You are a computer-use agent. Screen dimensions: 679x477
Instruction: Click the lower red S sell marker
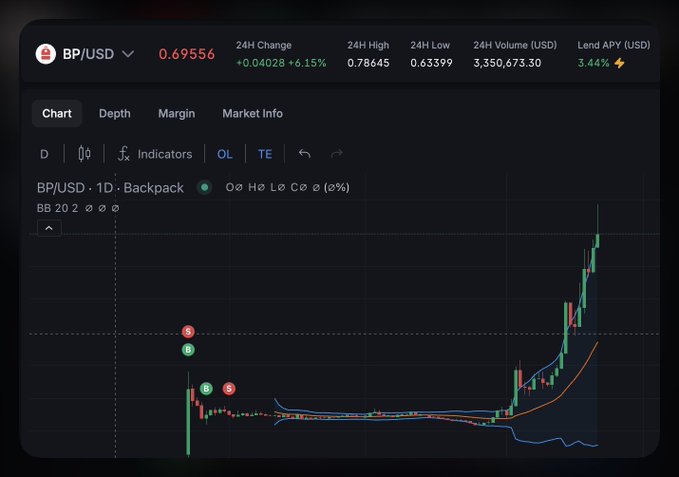pyautogui.click(x=229, y=389)
